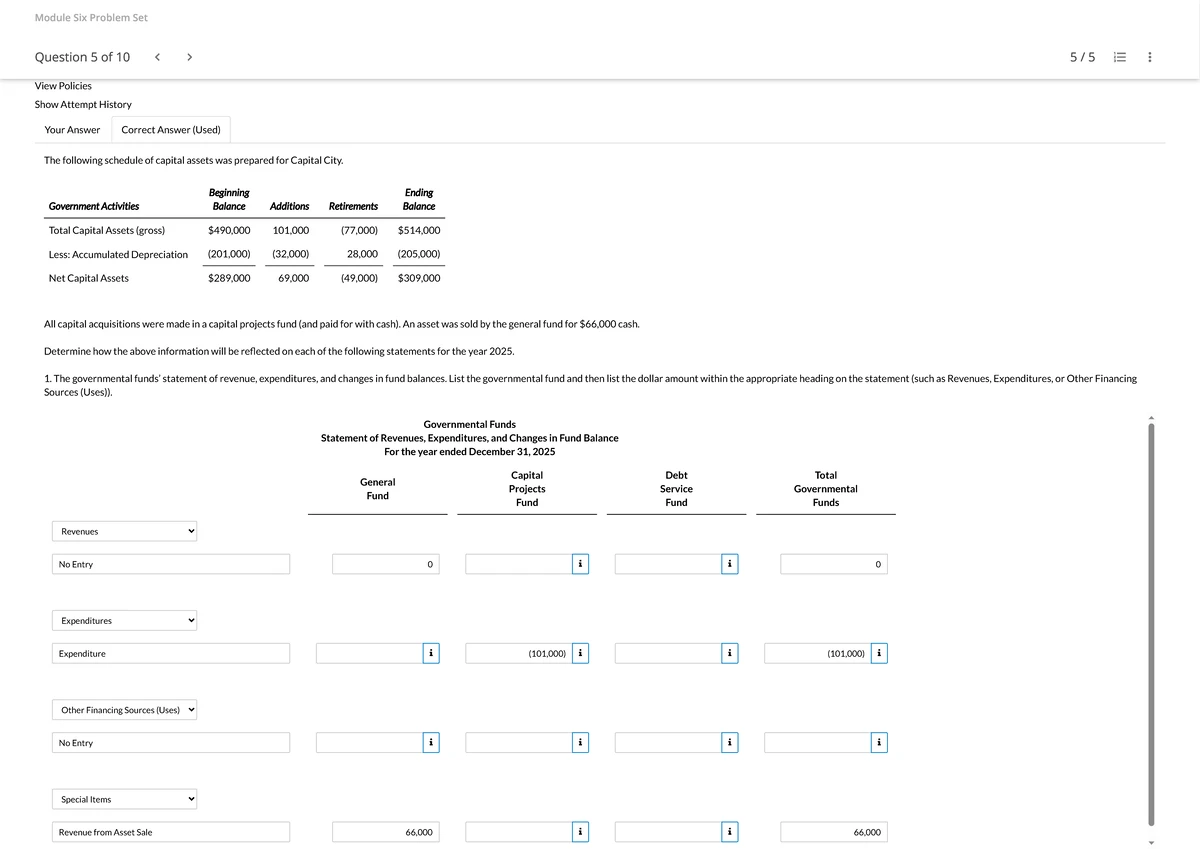
Task: Click info icon in Other Financing Debt Service cell
Action: [729, 743]
